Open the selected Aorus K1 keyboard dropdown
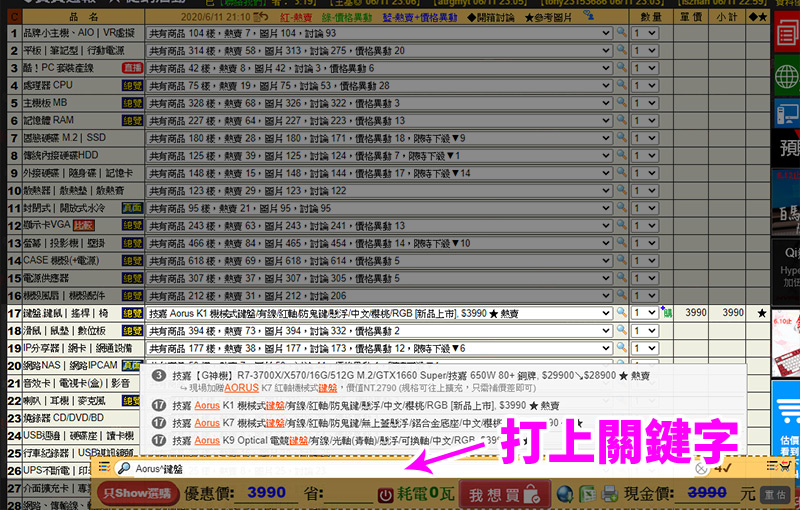The height and width of the screenshot is (510, 800). coord(379,313)
